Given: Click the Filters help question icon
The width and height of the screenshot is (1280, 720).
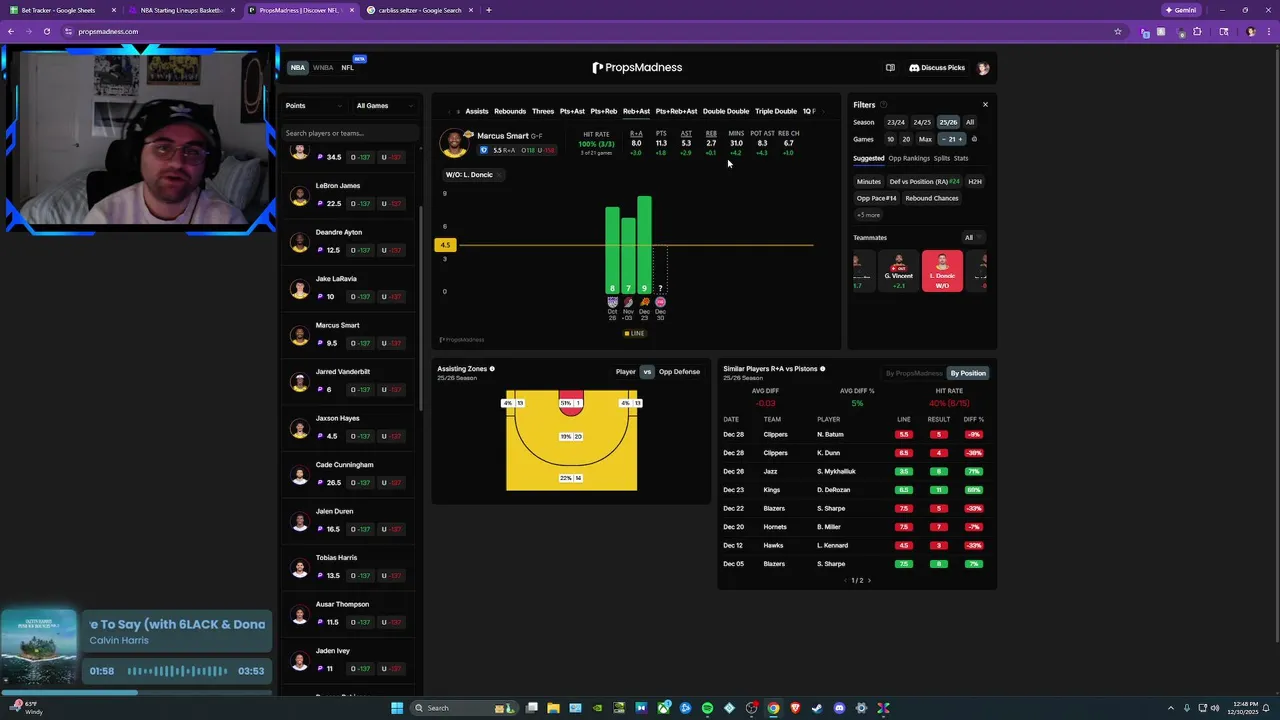Looking at the screenshot, I should [x=883, y=105].
